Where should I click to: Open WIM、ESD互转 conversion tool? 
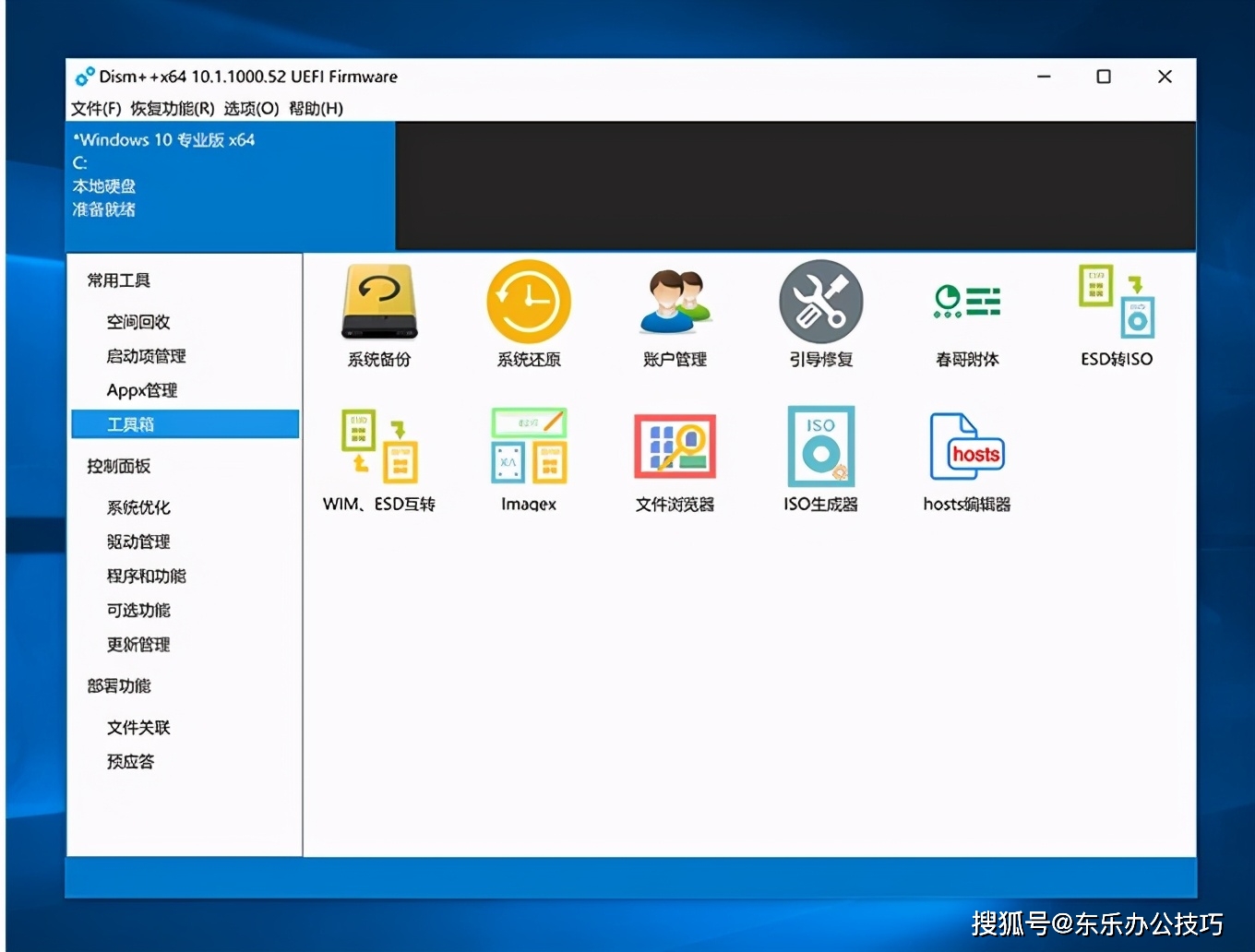(379, 446)
